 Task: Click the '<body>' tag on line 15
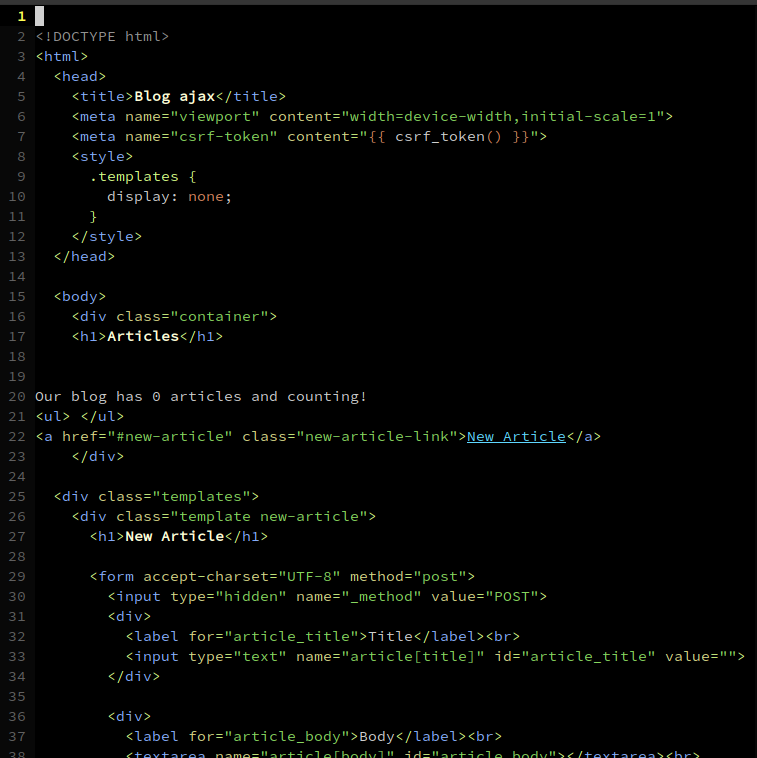pyautogui.click(x=80, y=296)
